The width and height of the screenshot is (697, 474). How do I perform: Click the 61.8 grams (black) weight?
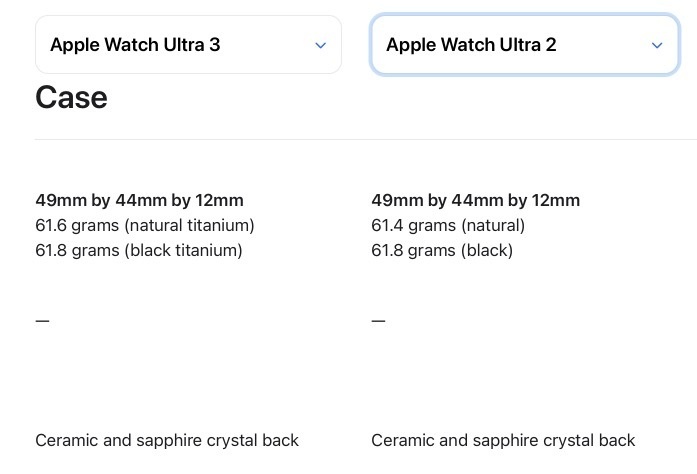(x=442, y=250)
